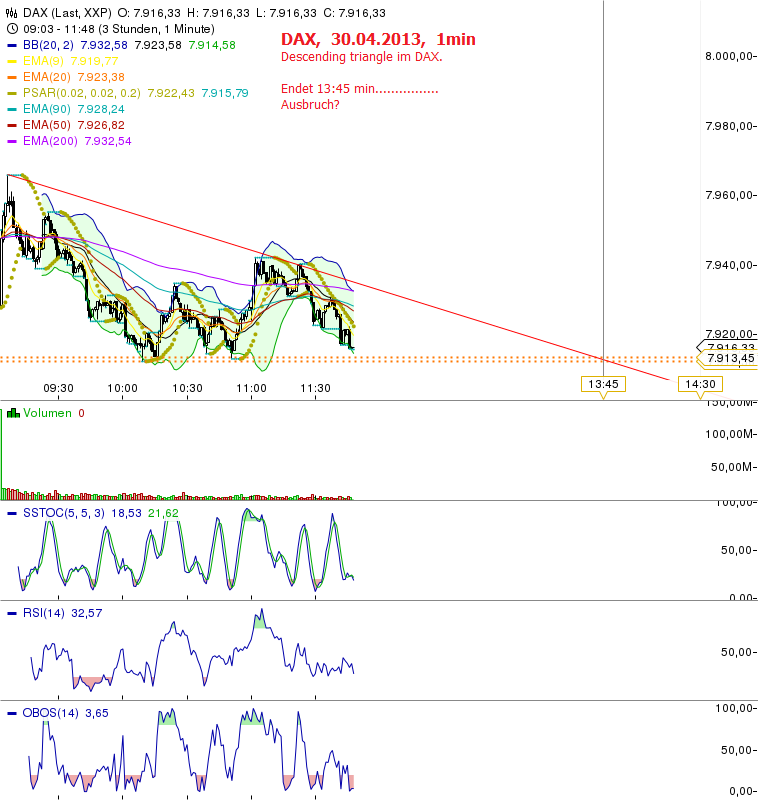Click the teal EMA(90) legend color dash

coord(12,109)
